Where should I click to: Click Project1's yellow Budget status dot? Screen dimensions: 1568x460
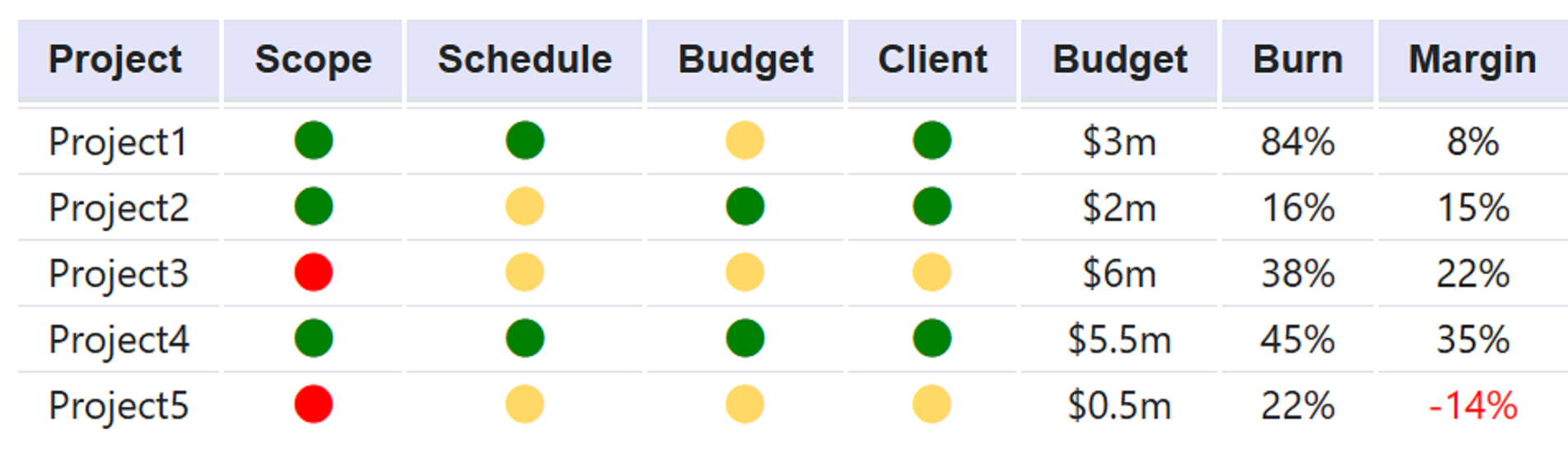744,140
